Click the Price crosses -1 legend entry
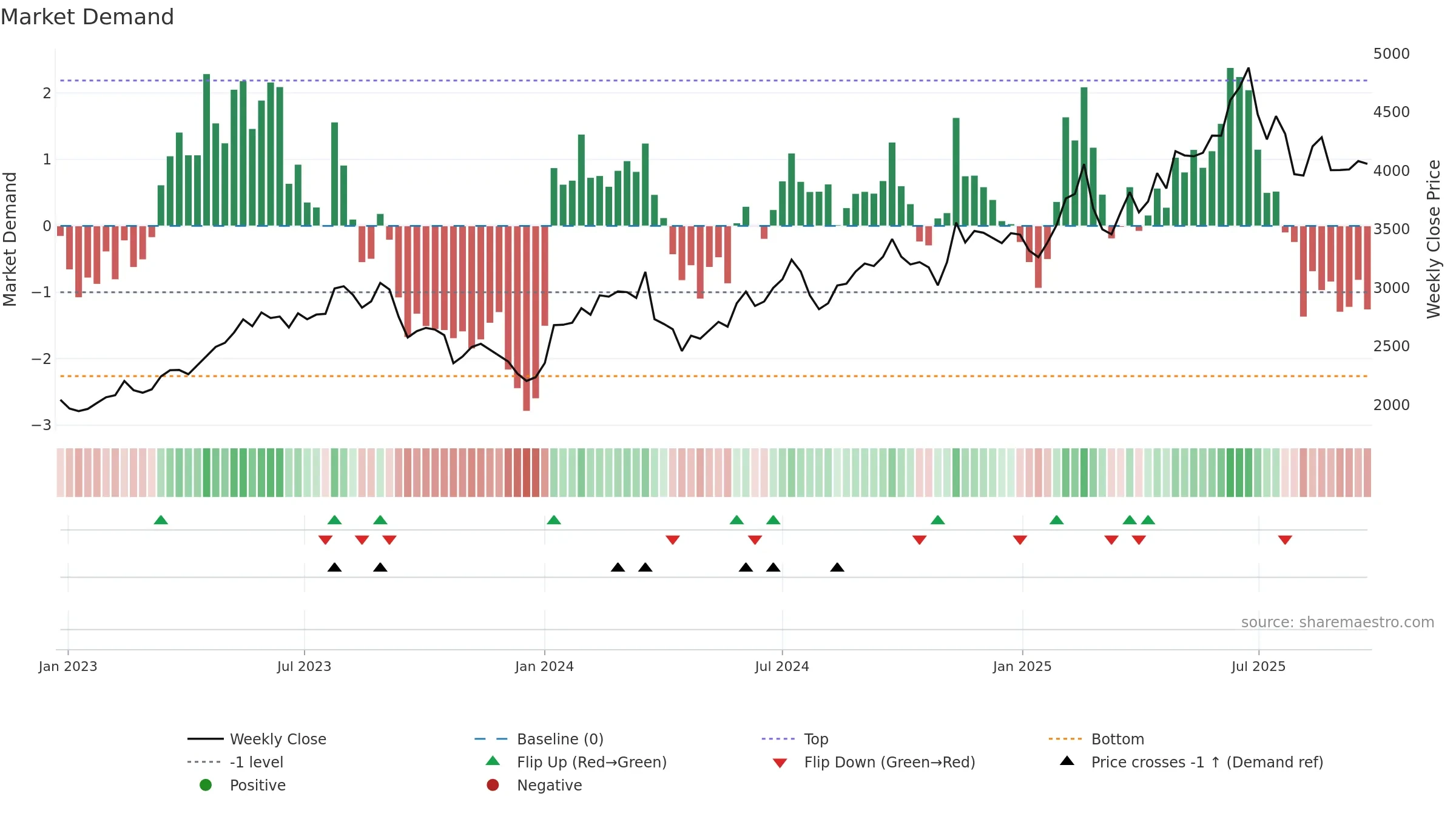The height and width of the screenshot is (819, 1456). point(1191,762)
